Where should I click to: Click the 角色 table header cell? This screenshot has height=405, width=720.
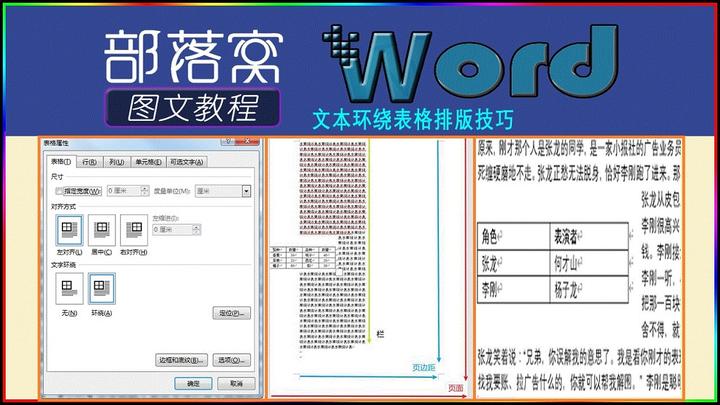pos(514,236)
